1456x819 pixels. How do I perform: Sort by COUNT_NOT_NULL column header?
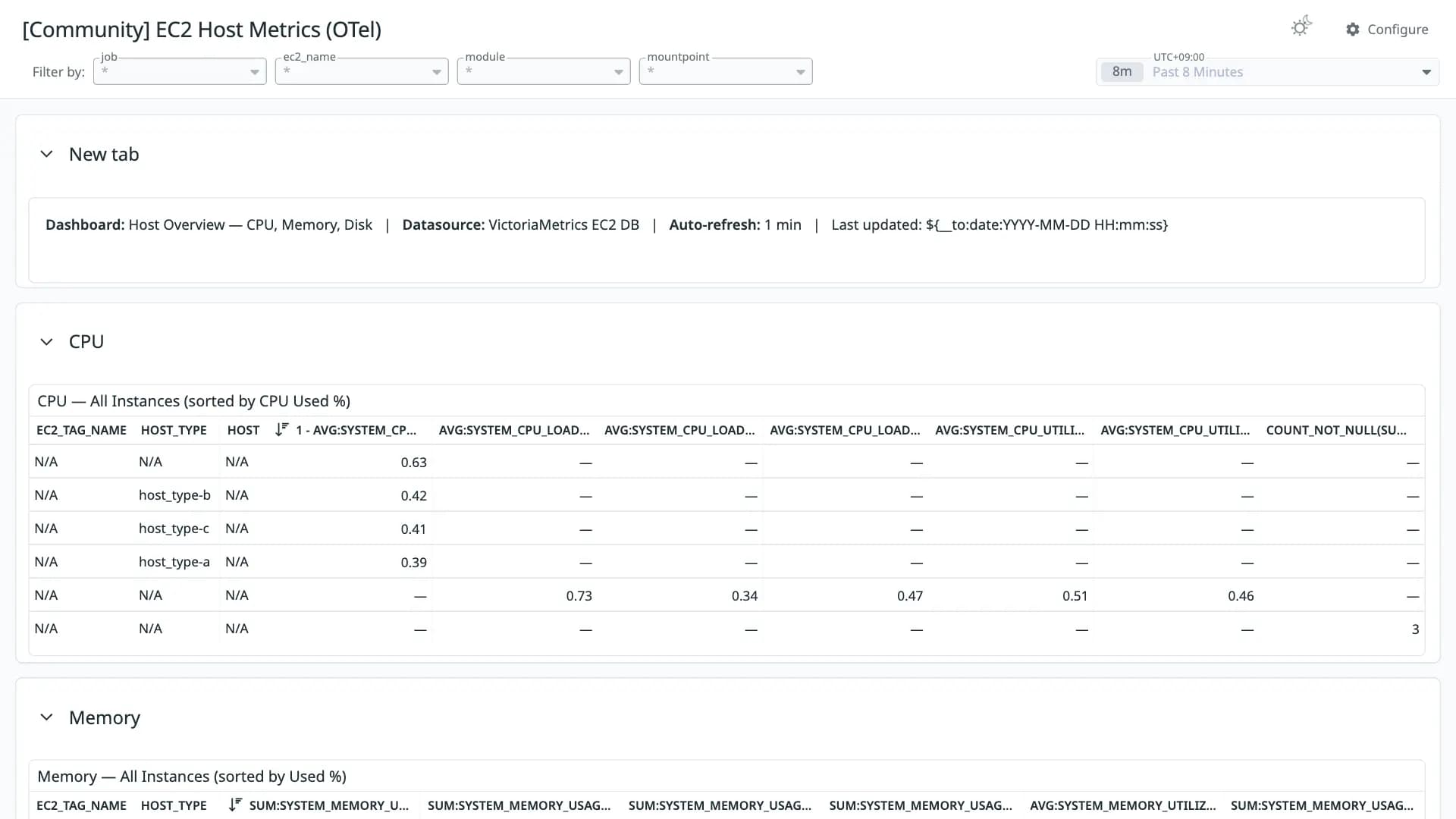pos(1336,430)
